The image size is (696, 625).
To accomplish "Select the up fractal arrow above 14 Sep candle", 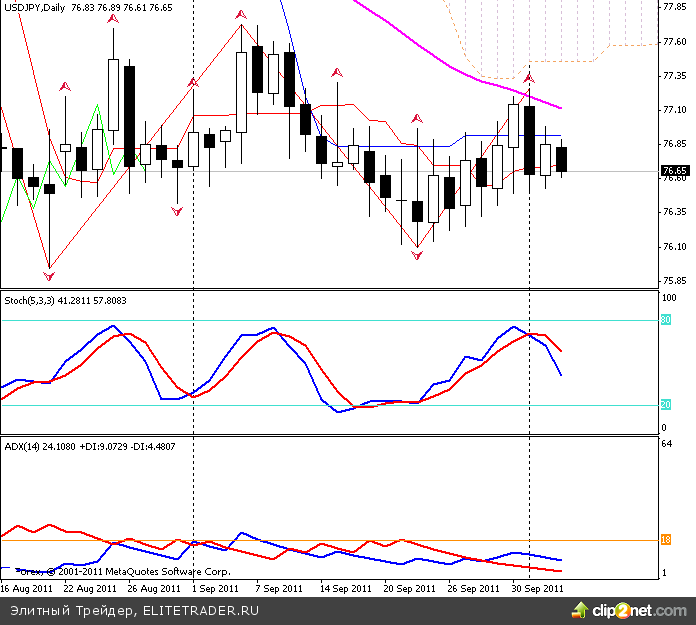I will pyautogui.click(x=337, y=73).
